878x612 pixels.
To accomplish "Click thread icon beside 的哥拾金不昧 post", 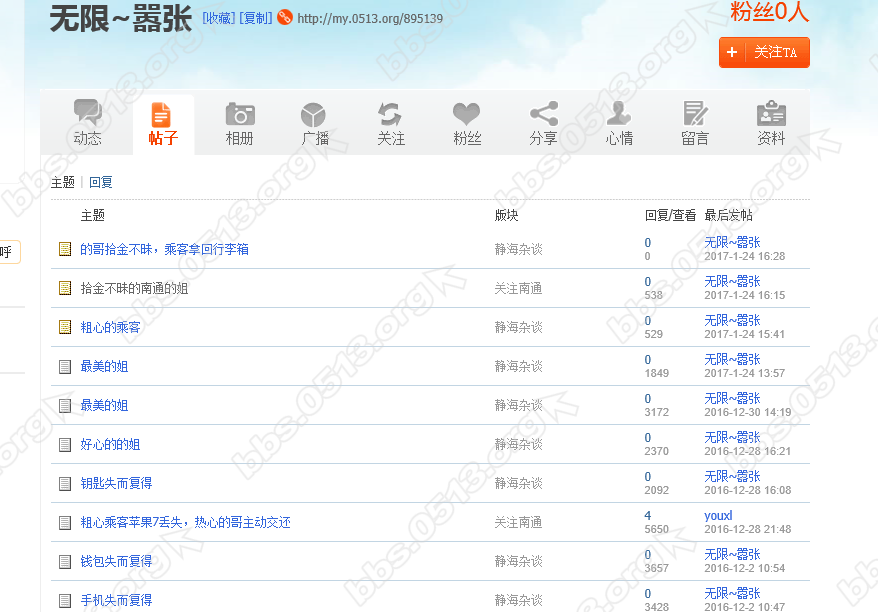I will 65,249.
